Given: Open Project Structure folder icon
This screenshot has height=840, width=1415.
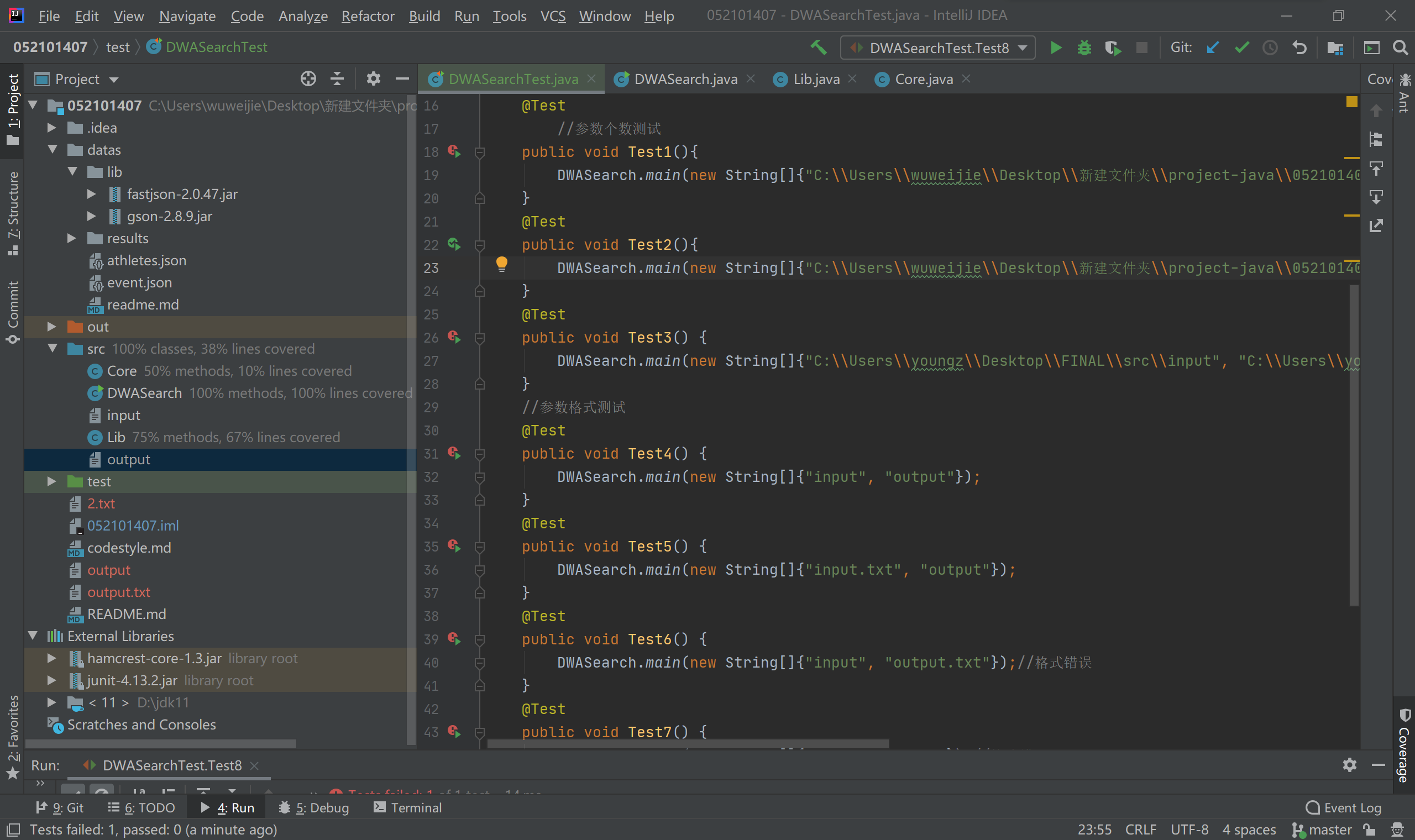Looking at the screenshot, I should [1335, 48].
